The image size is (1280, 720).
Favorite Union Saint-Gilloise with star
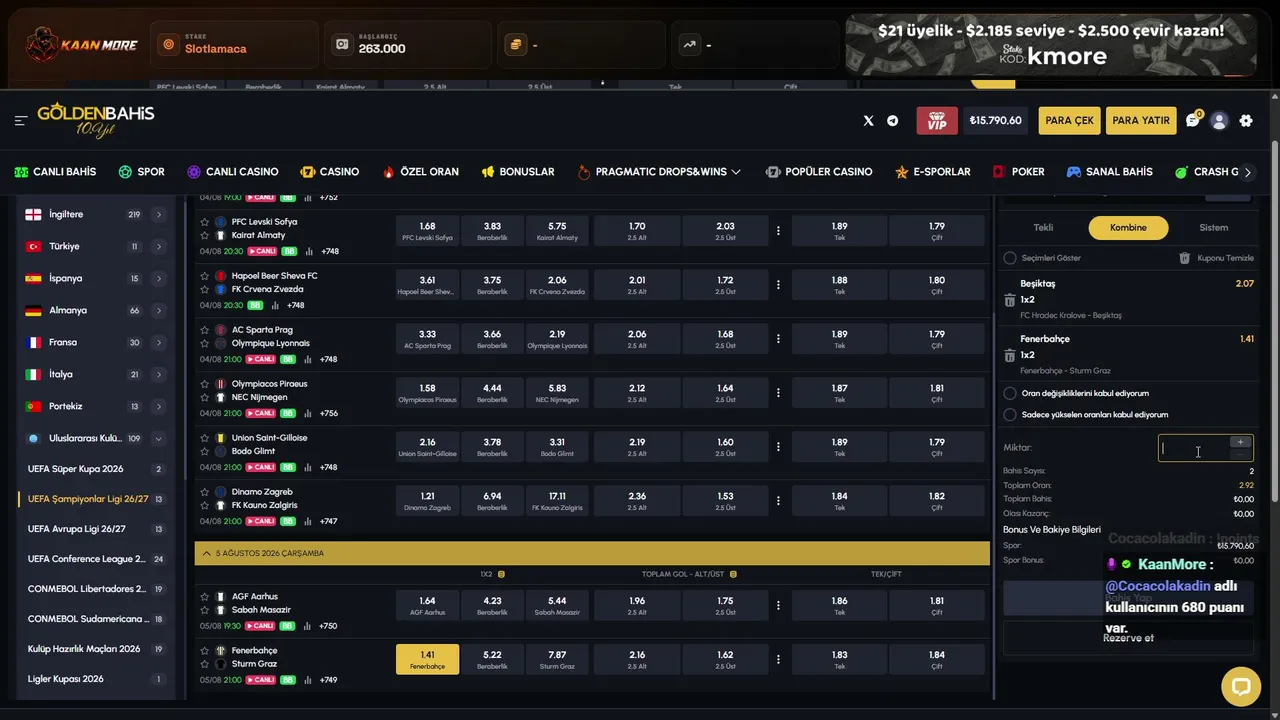[x=205, y=438]
